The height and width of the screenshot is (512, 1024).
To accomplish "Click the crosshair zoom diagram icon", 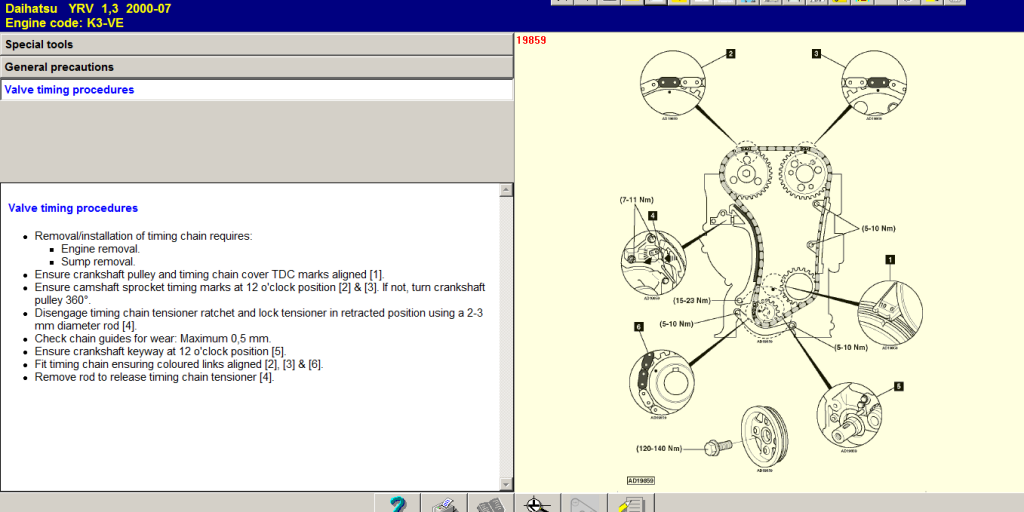I will click(x=537, y=504).
